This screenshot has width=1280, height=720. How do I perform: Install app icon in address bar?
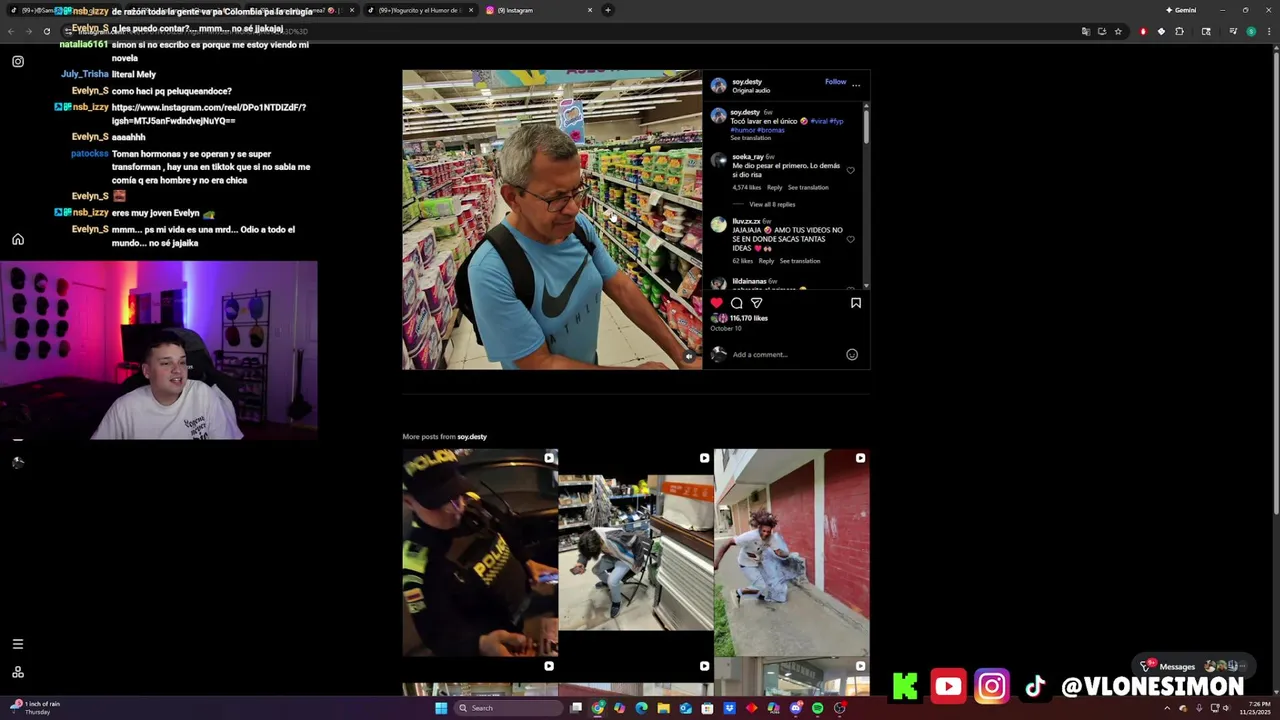pyautogui.click(x=1102, y=31)
